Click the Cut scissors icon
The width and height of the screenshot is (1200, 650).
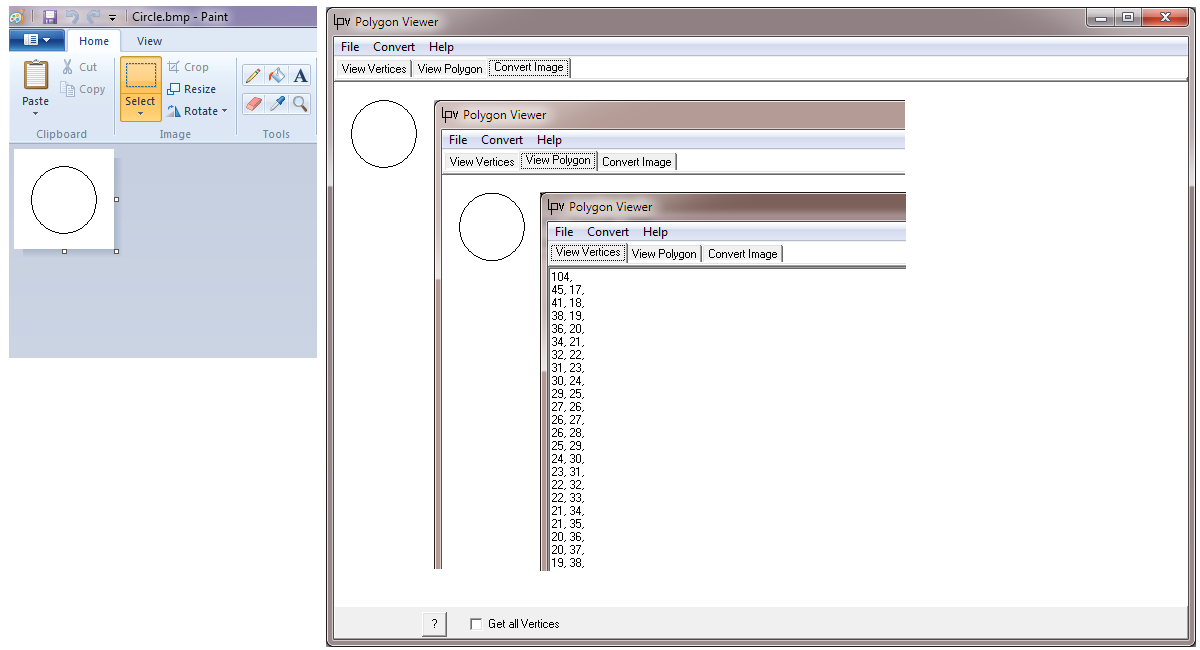(x=68, y=67)
